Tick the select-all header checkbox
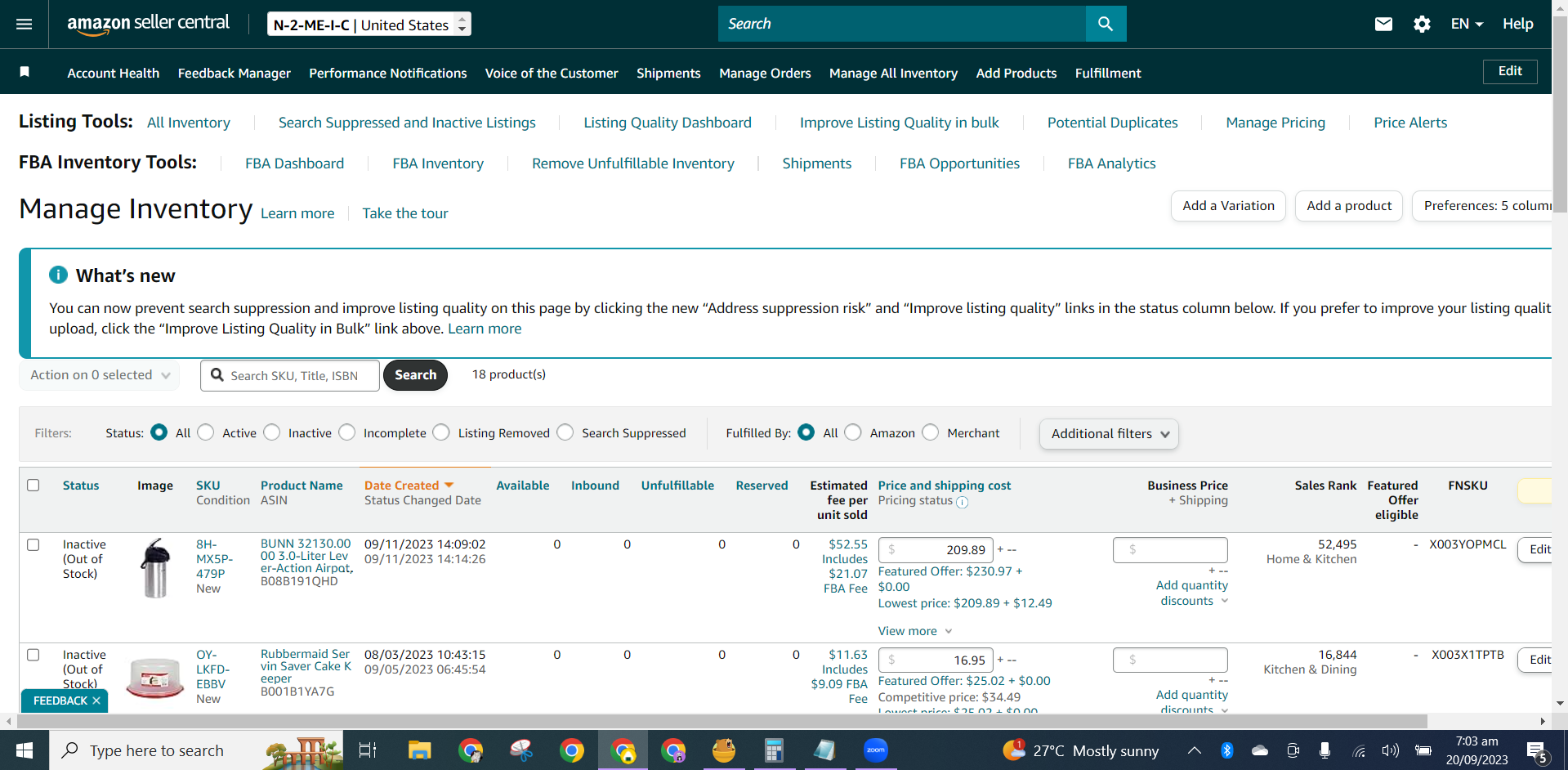 pos(34,485)
